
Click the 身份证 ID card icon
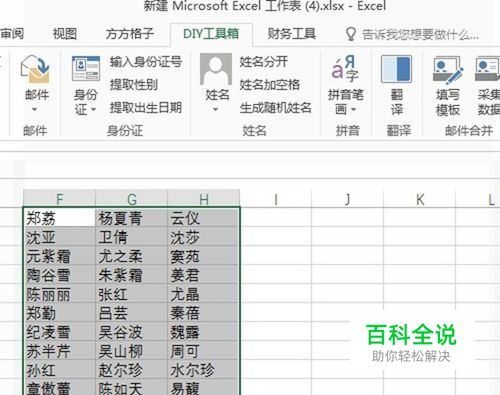(x=86, y=68)
